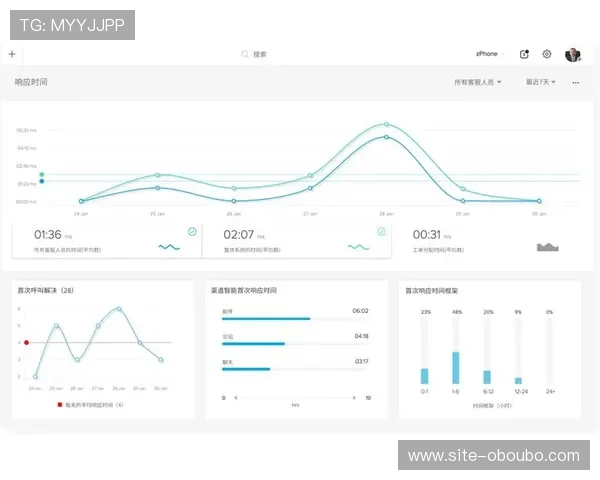Open the share/export icon in header
Screen dimensions: 600x480
[x=525, y=54]
